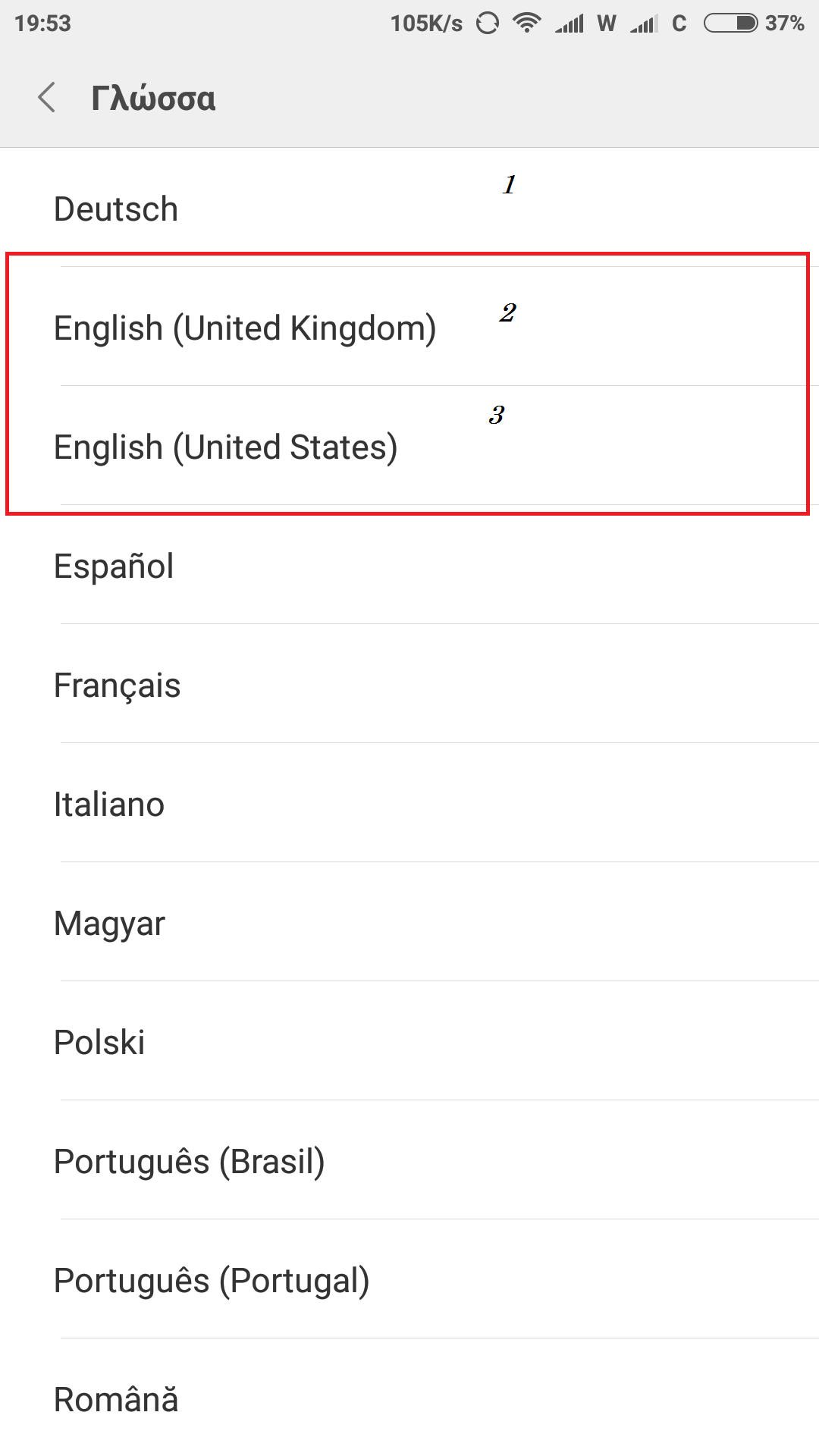Tap the Γλώσσα page title
The height and width of the screenshot is (1456, 819).
pyautogui.click(x=153, y=99)
